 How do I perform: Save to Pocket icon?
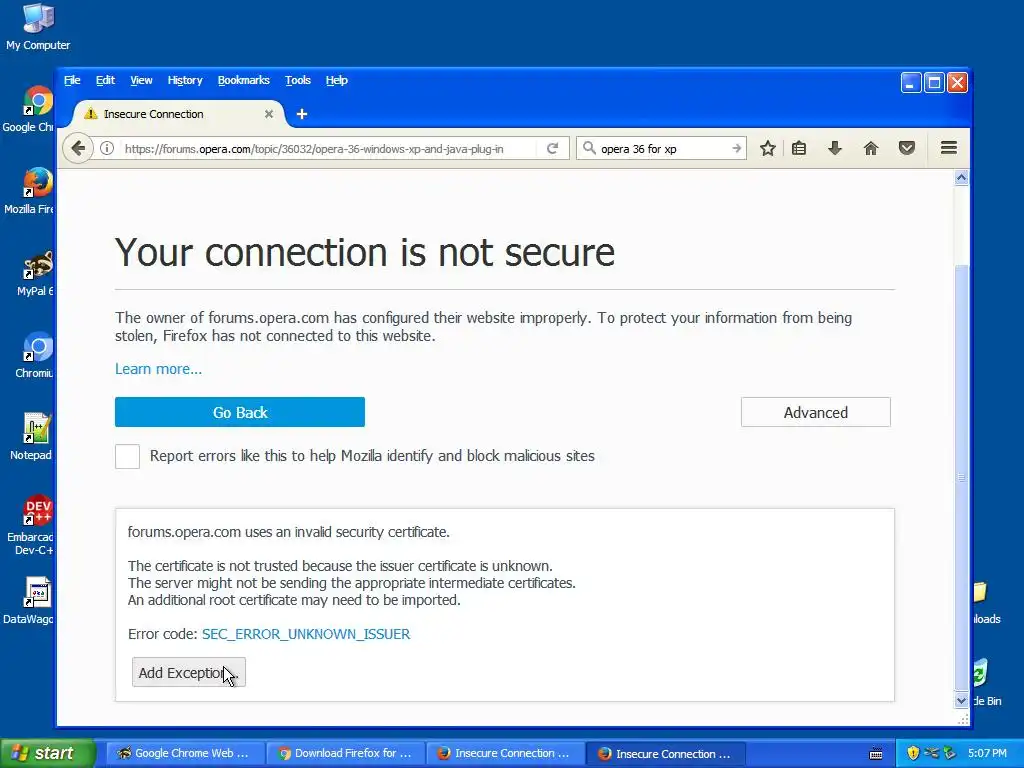[x=906, y=148]
